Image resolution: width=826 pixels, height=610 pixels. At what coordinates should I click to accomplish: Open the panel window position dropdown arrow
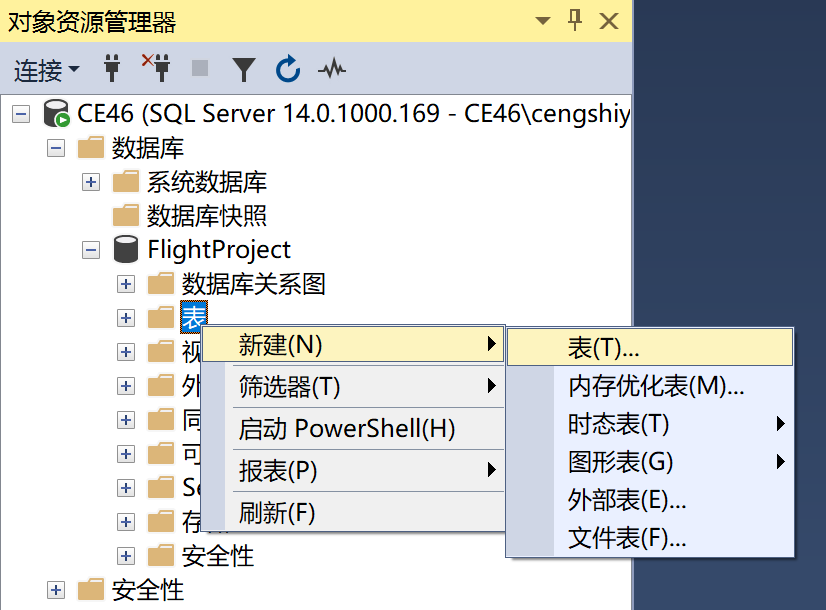543,21
